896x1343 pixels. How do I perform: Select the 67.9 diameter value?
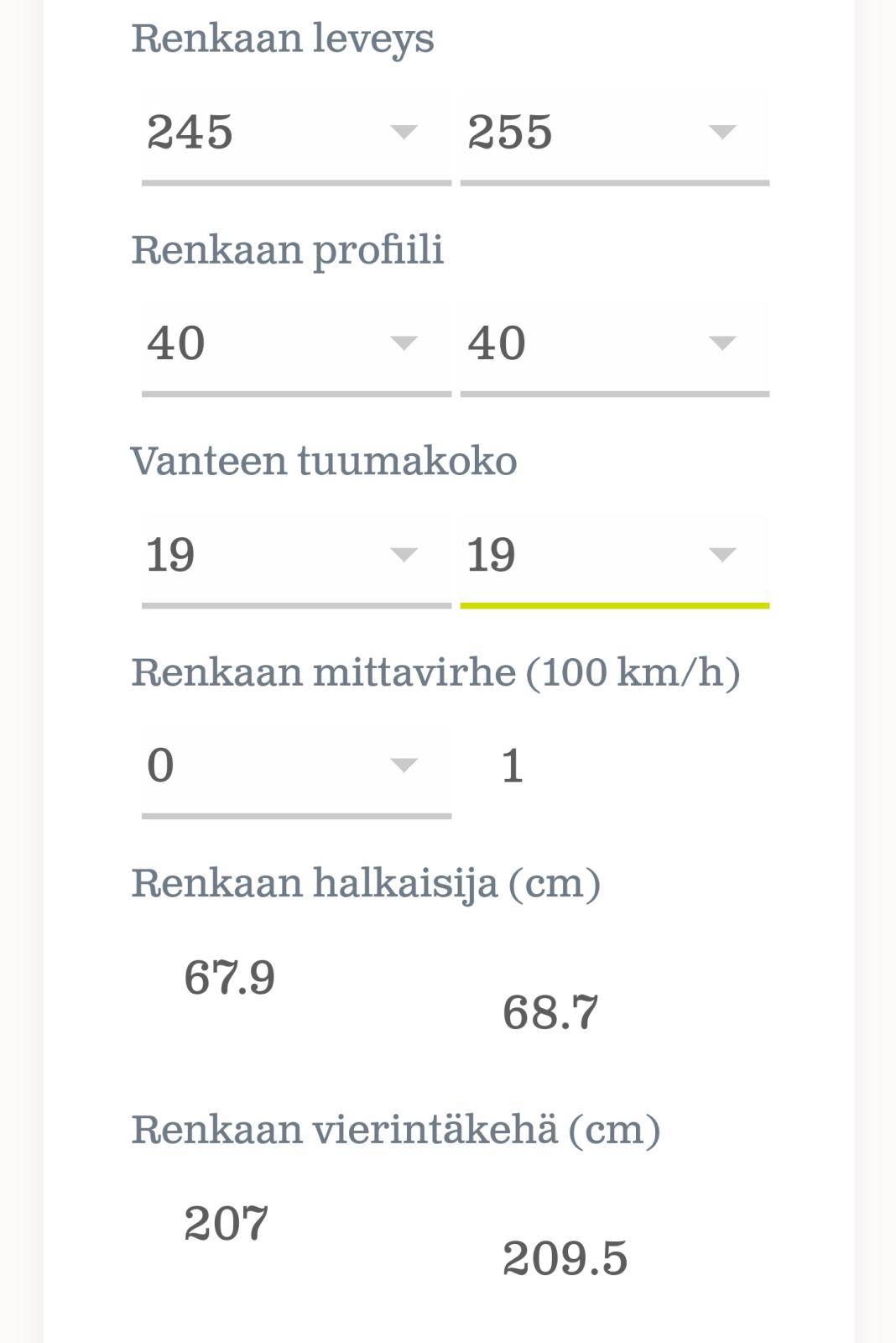coord(229,978)
